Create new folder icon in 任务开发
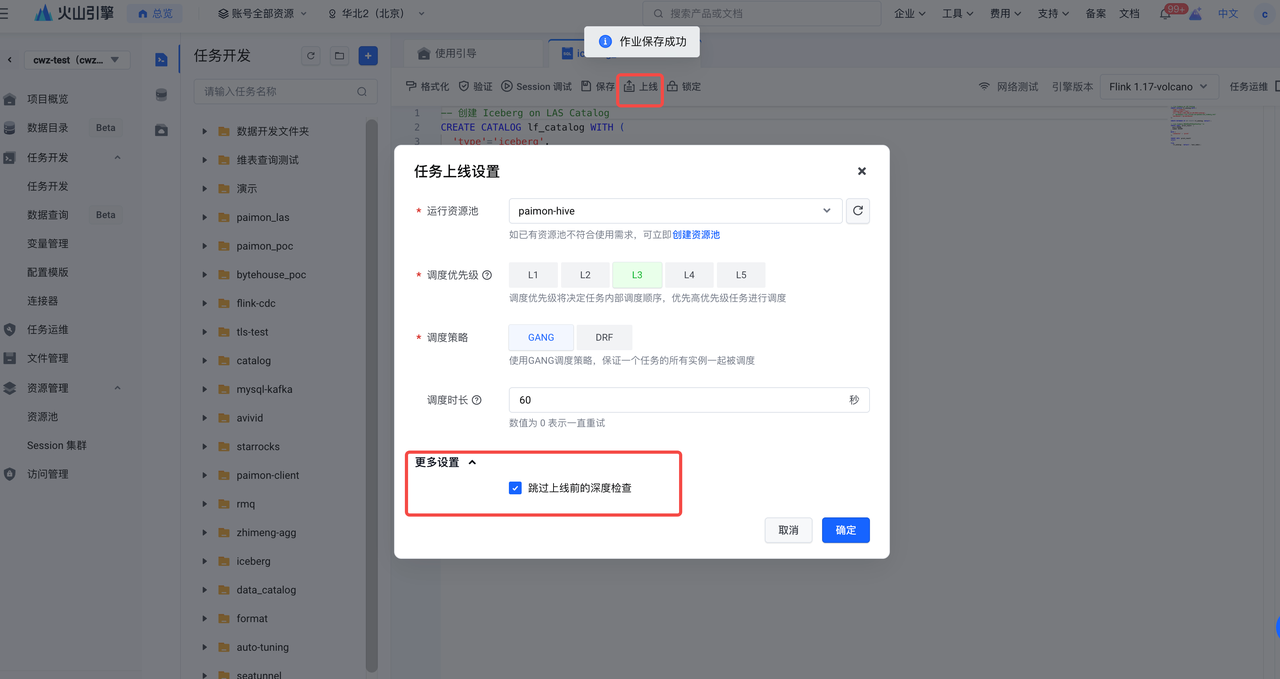The width and height of the screenshot is (1280, 679). [339, 56]
